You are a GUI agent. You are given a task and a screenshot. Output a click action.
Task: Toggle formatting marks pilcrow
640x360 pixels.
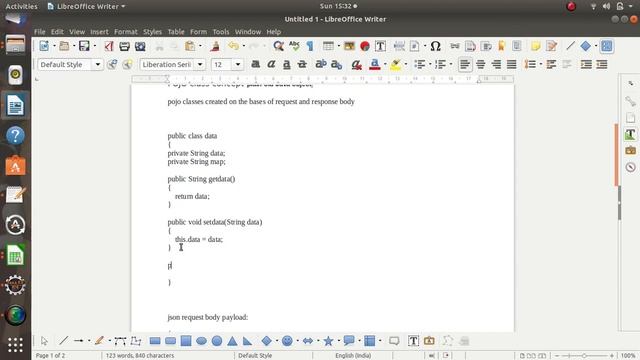coord(310,46)
